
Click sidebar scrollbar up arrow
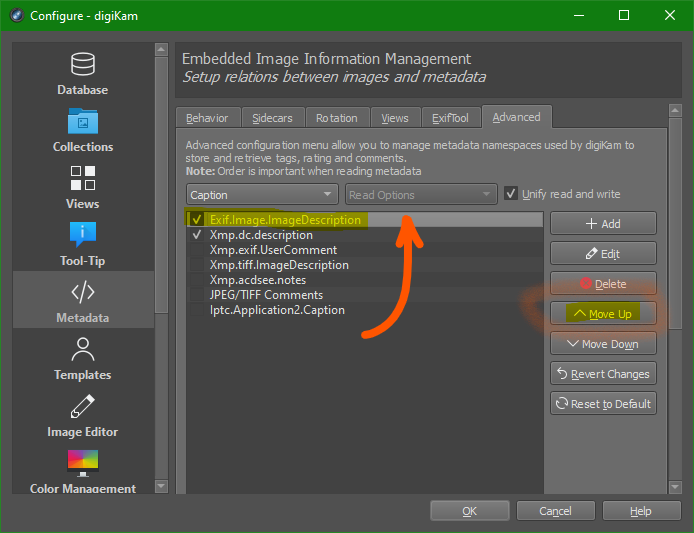click(161, 49)
